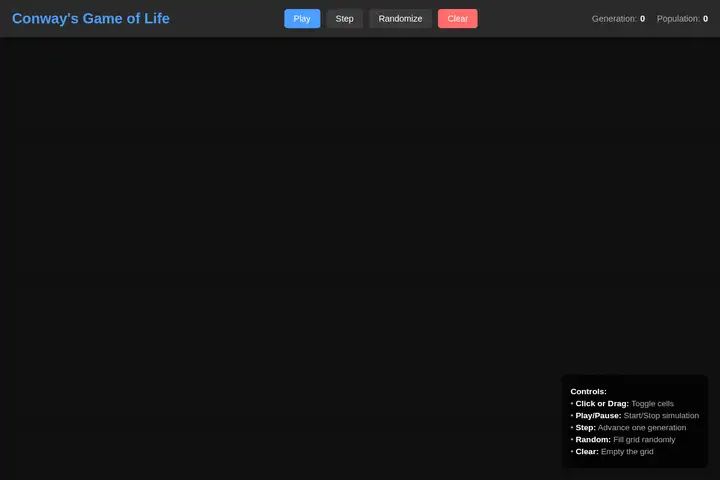This screenshot has height=480, width=720.
Task: Click the 'Clear: Empty the grid' hint
Action: (x=612, y=452)
